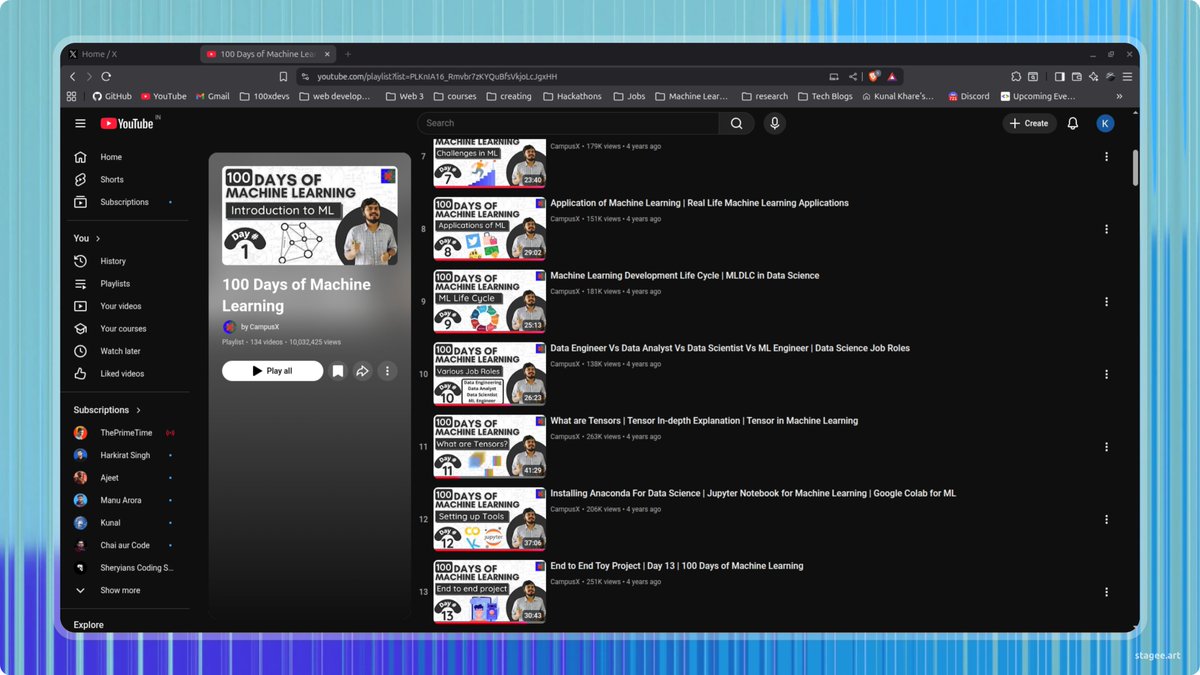Open the Gmail bookmark
This screenshot has height=675, width=1200.
point(213,96)
